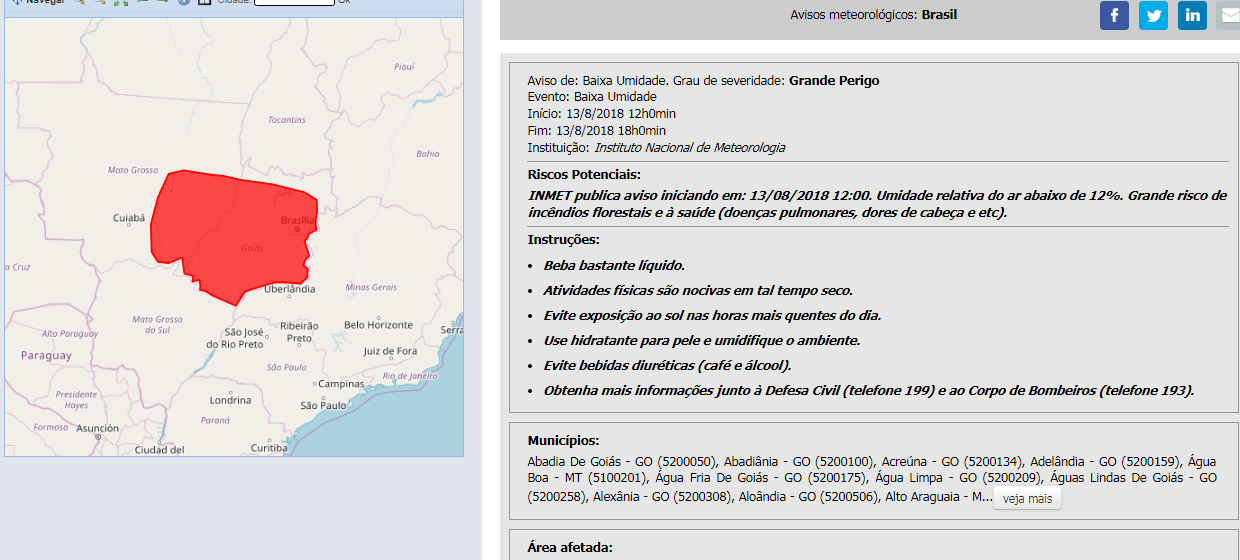Click 'Abadia De Goiás - GO (5200050)' entry

[x=622, y=462]
